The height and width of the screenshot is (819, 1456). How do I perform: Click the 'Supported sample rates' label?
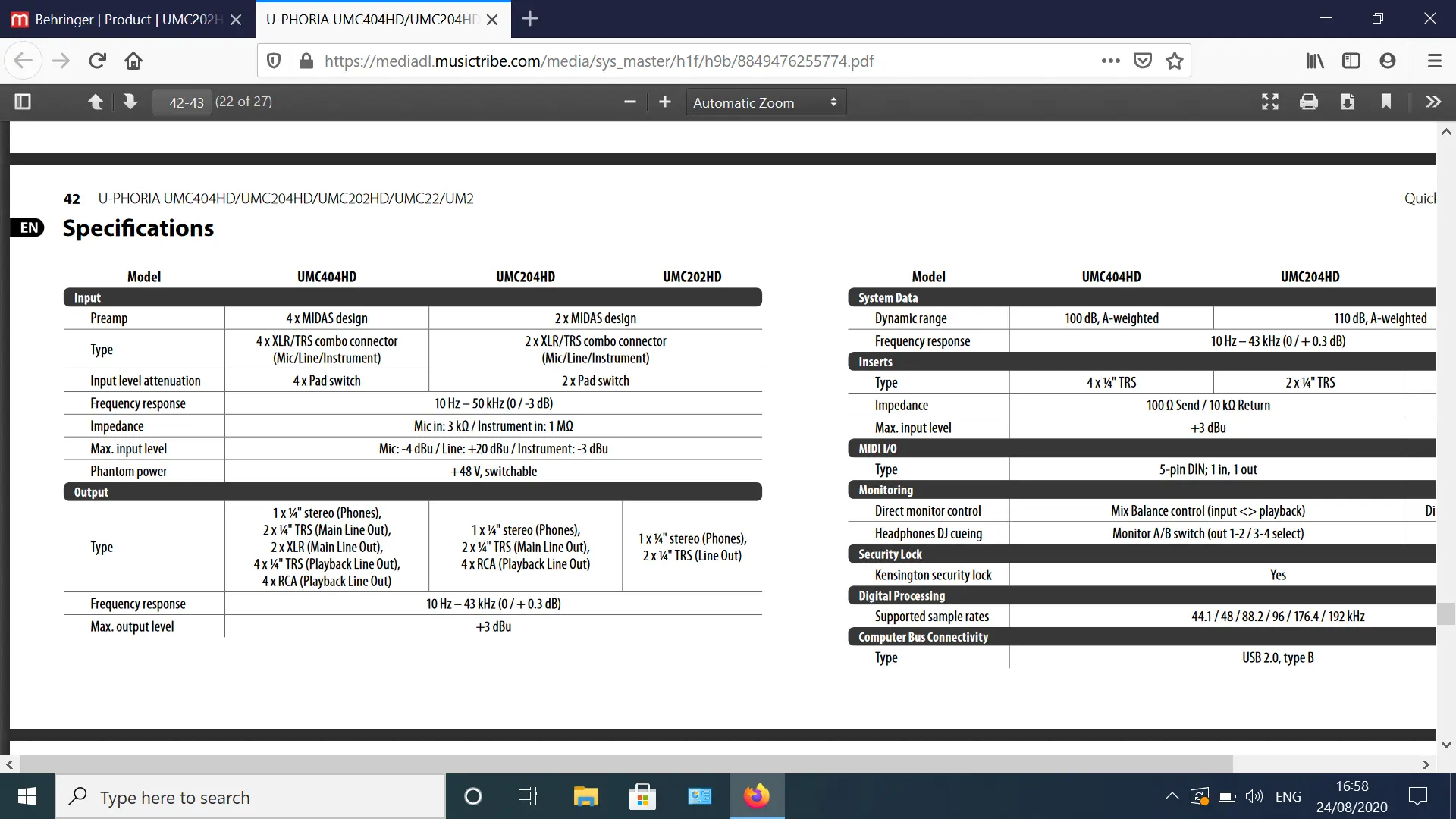click(931, 617)
